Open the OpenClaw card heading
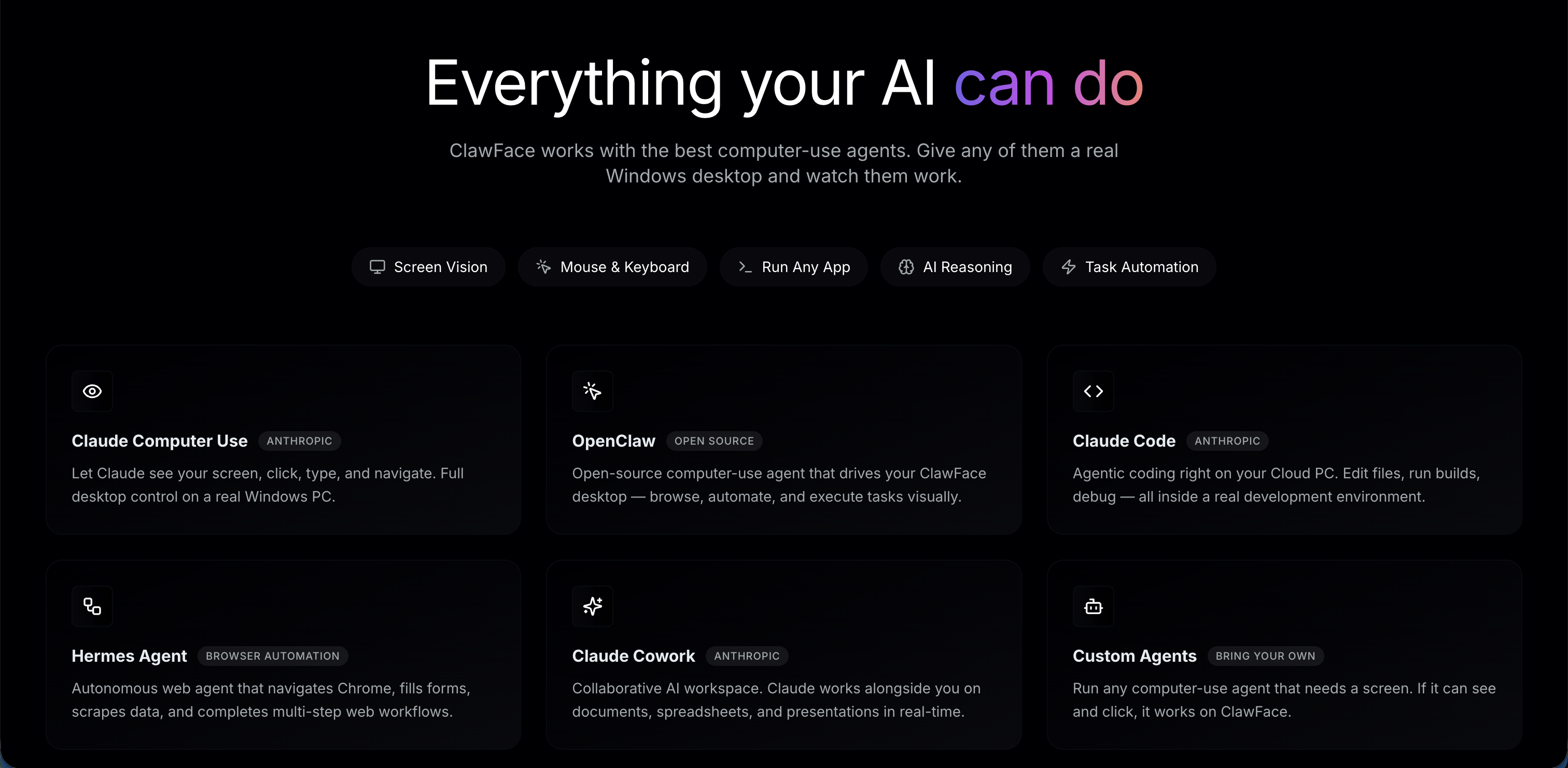 coord(613,440)
